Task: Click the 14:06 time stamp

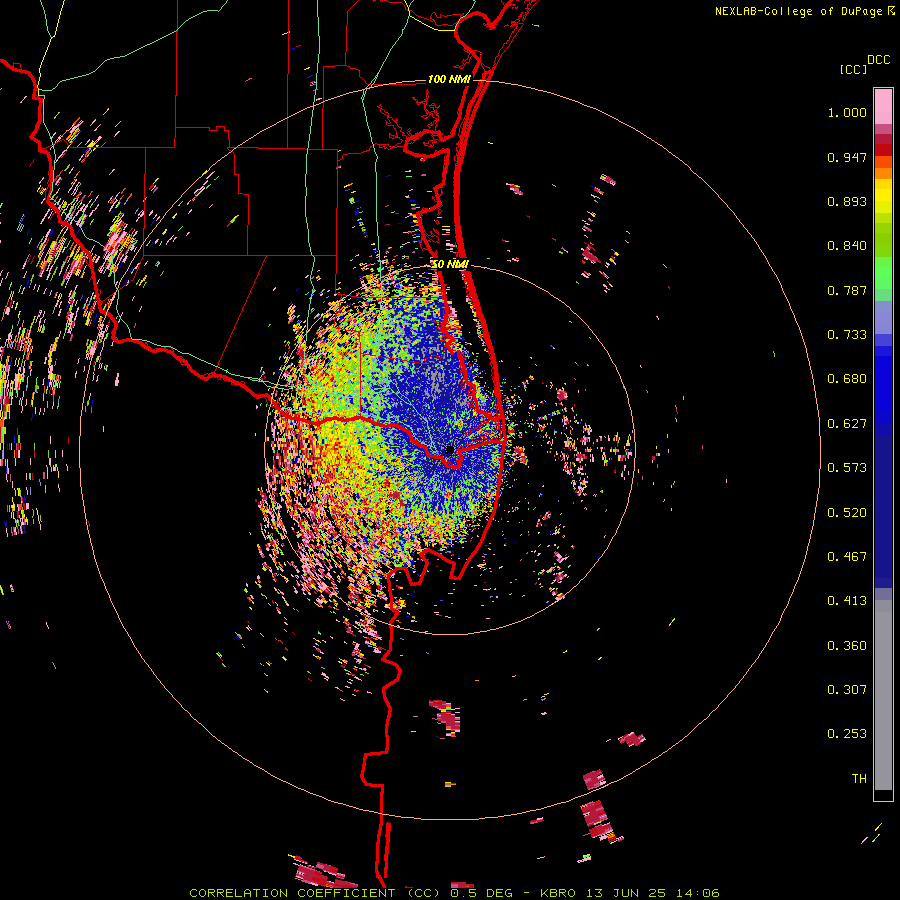Action: (698, 893)
